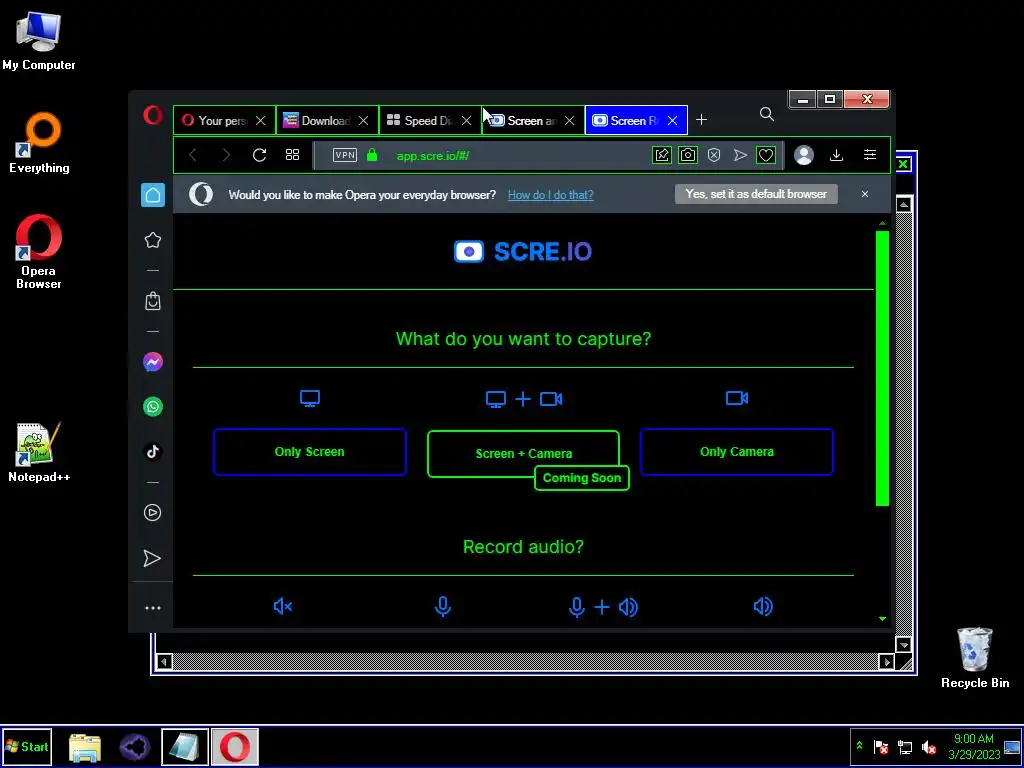
Task: Select the Notepad++ desktop shortcut
Action: click(x=39, y=453)
